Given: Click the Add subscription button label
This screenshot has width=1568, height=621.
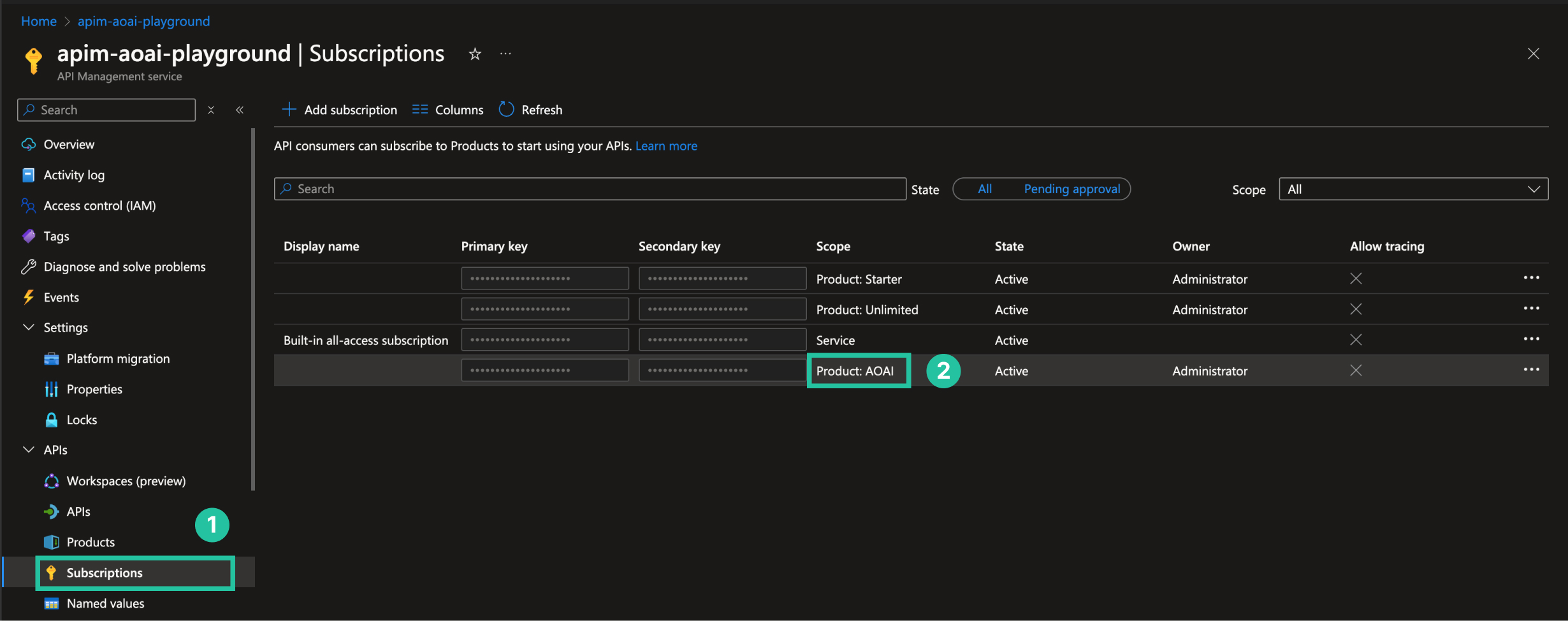Looking at the screenshot, I should [x=351, y=110].
